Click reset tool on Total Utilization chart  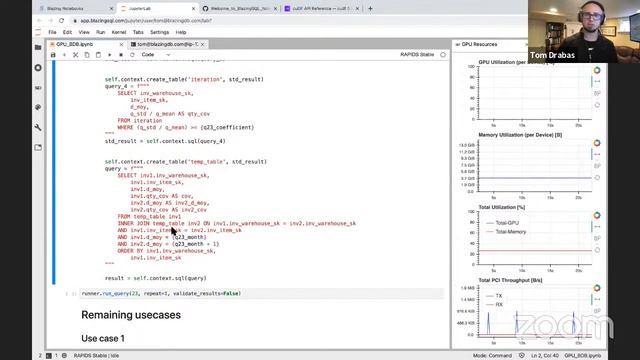597,250
